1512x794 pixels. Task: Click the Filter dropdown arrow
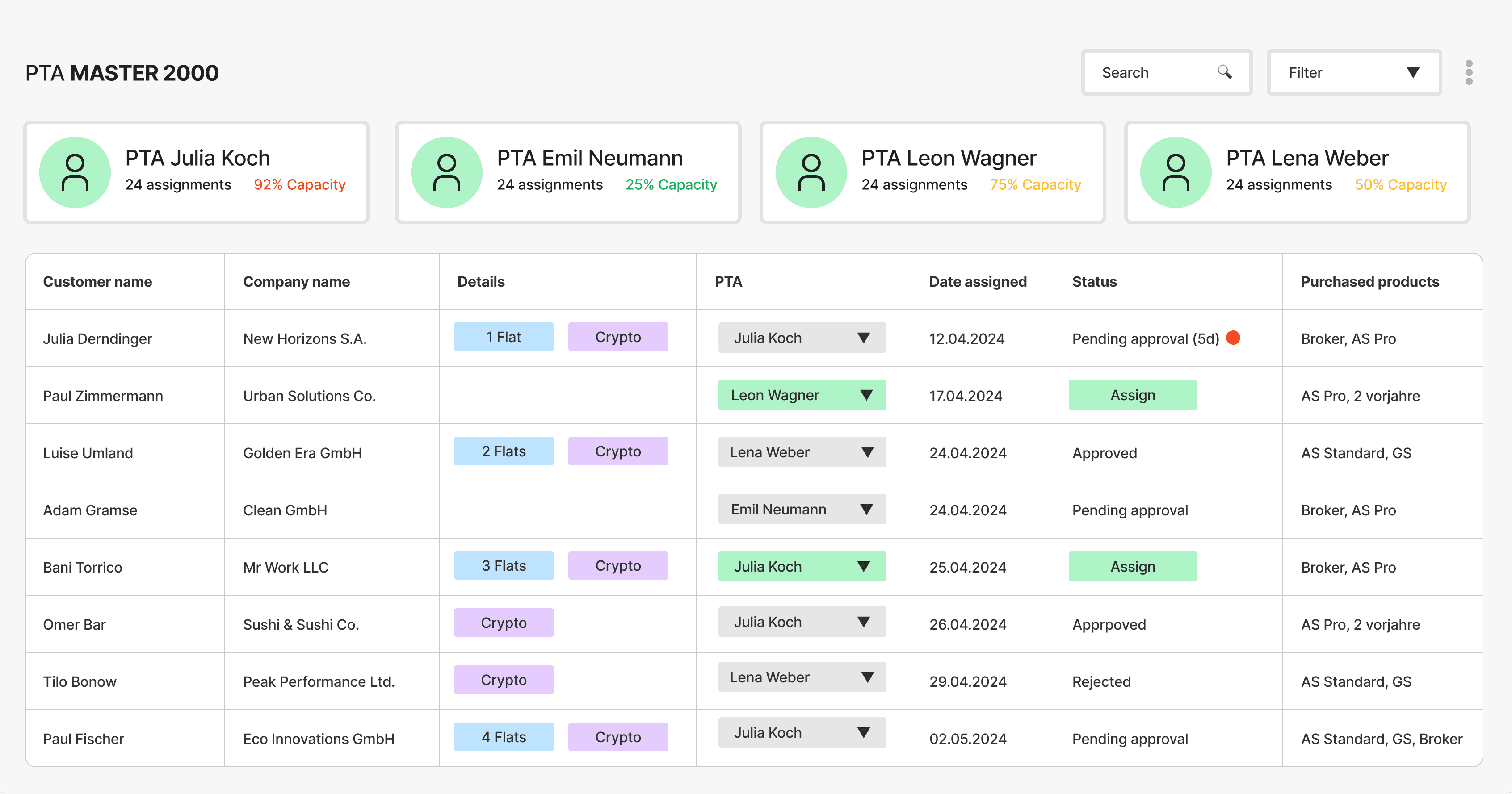click(x=1413, y=72)
